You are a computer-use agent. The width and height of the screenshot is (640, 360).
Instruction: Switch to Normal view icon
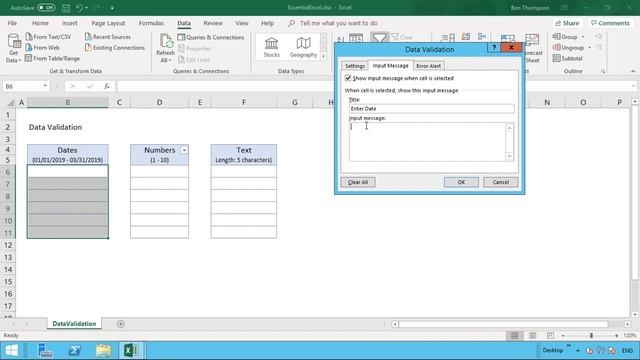pos(515,336)
